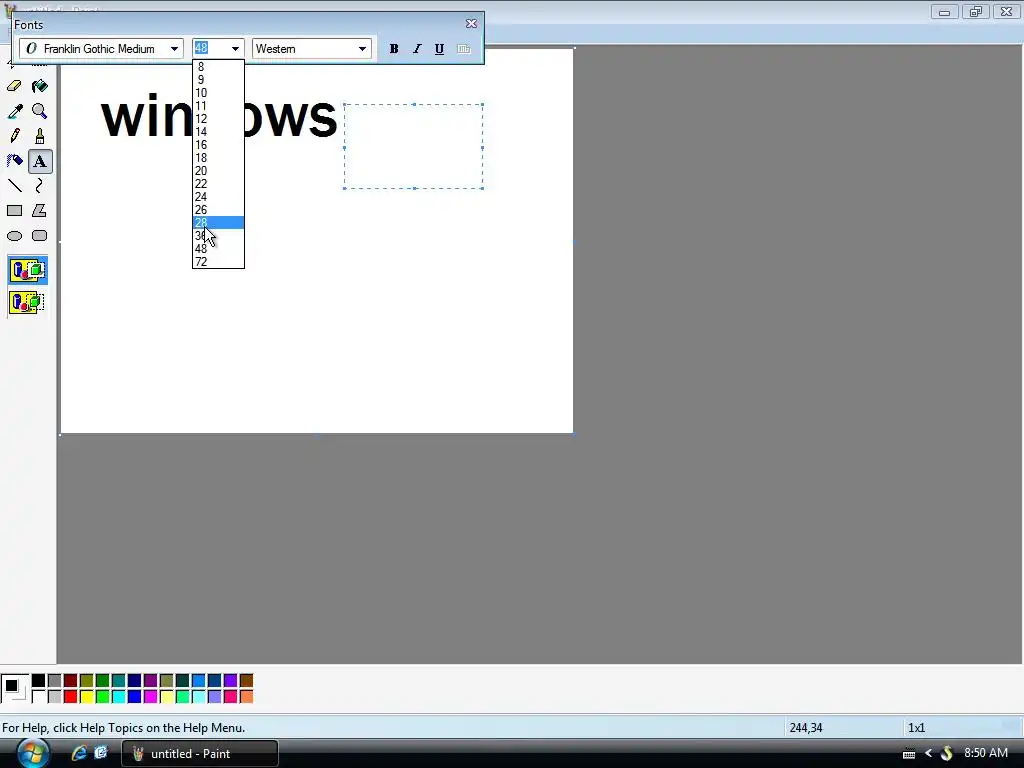Choose font size 24 from list
Image resolution: width=1024 pixels, height=768 pixels.
(x=218, y=197)
